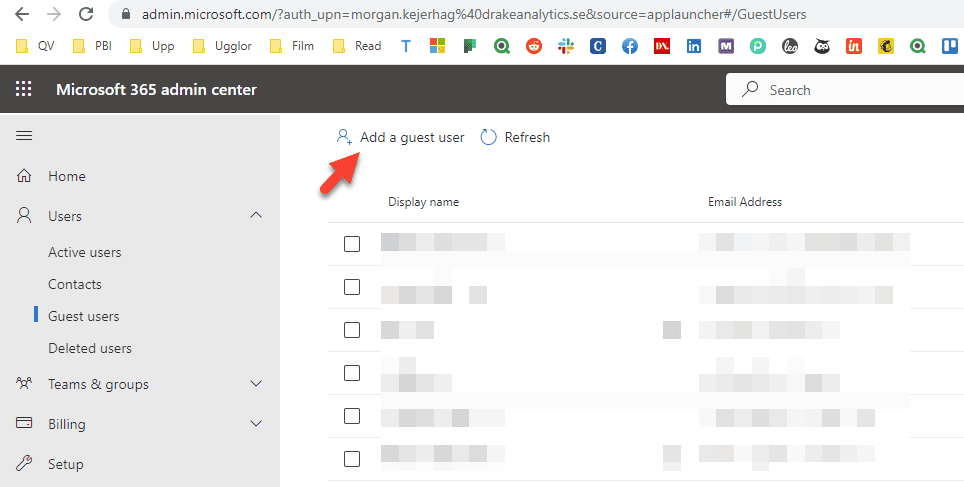Viewport: 964px width, 487px height.
Task: Sort by the Display name column header
Action: (424, 202)
